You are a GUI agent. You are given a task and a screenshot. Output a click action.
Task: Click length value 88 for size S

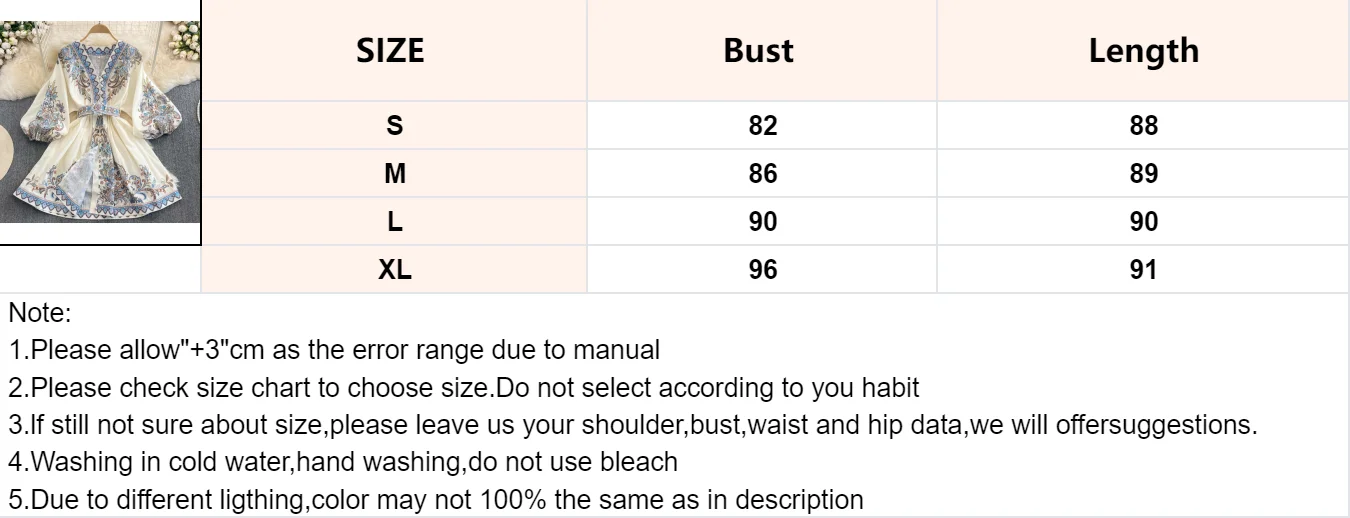[1143, 126]
